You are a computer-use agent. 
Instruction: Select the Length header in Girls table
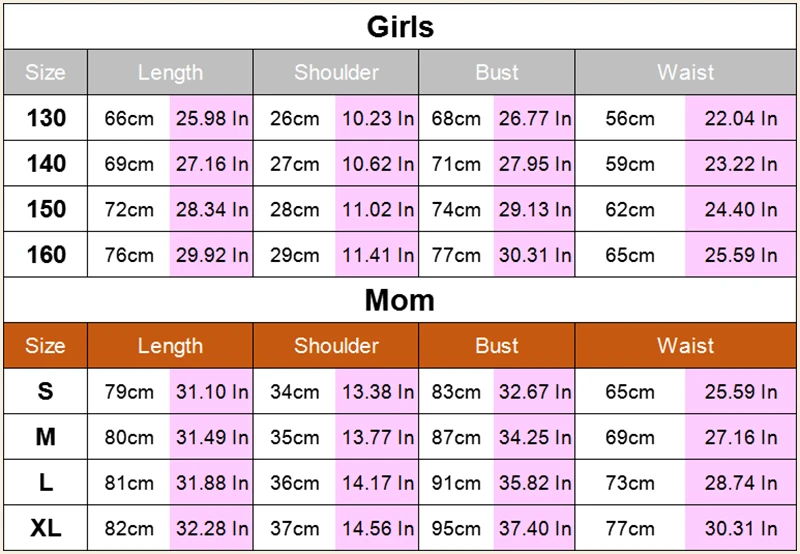tap(170, 72)
